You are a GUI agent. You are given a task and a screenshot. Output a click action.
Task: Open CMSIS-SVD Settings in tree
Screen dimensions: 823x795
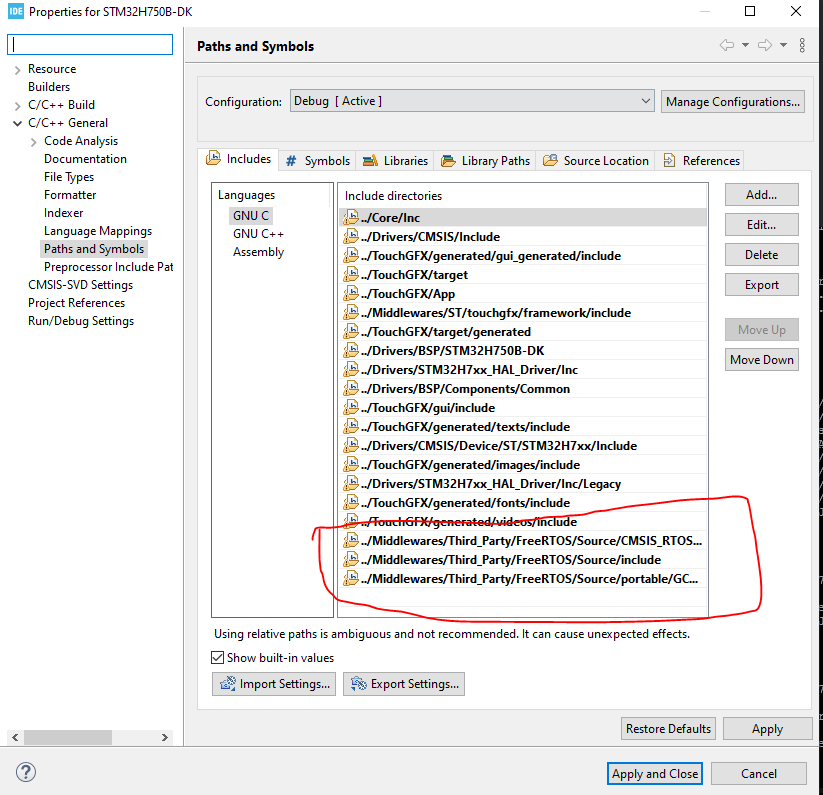pyautogui.click(x=80, y=284)
